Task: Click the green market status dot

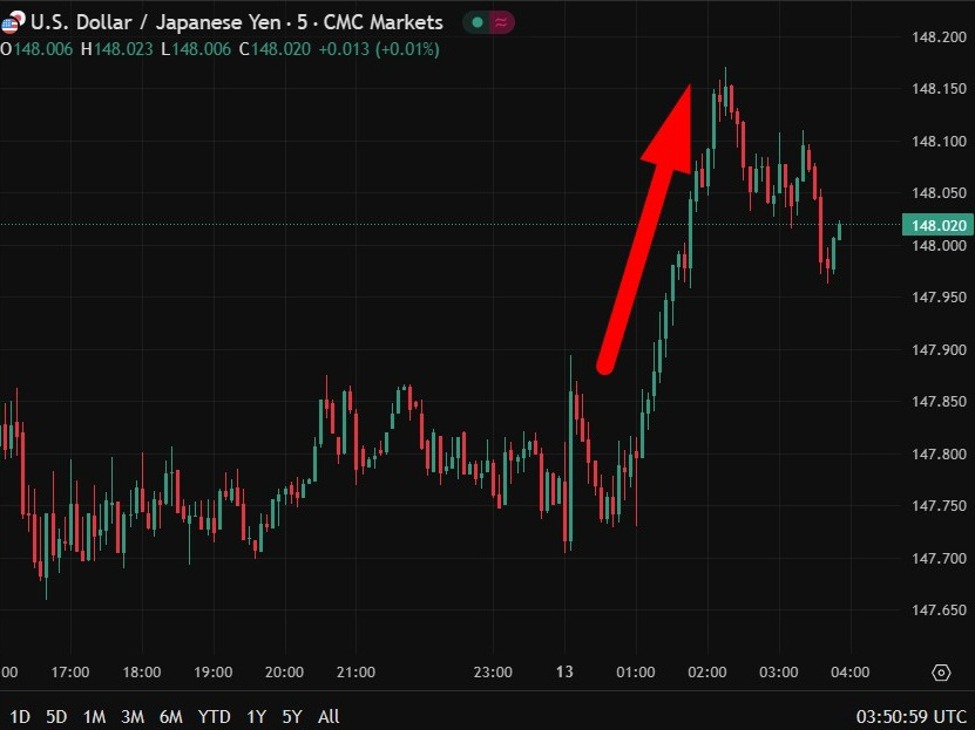Action: click(477, 22)
